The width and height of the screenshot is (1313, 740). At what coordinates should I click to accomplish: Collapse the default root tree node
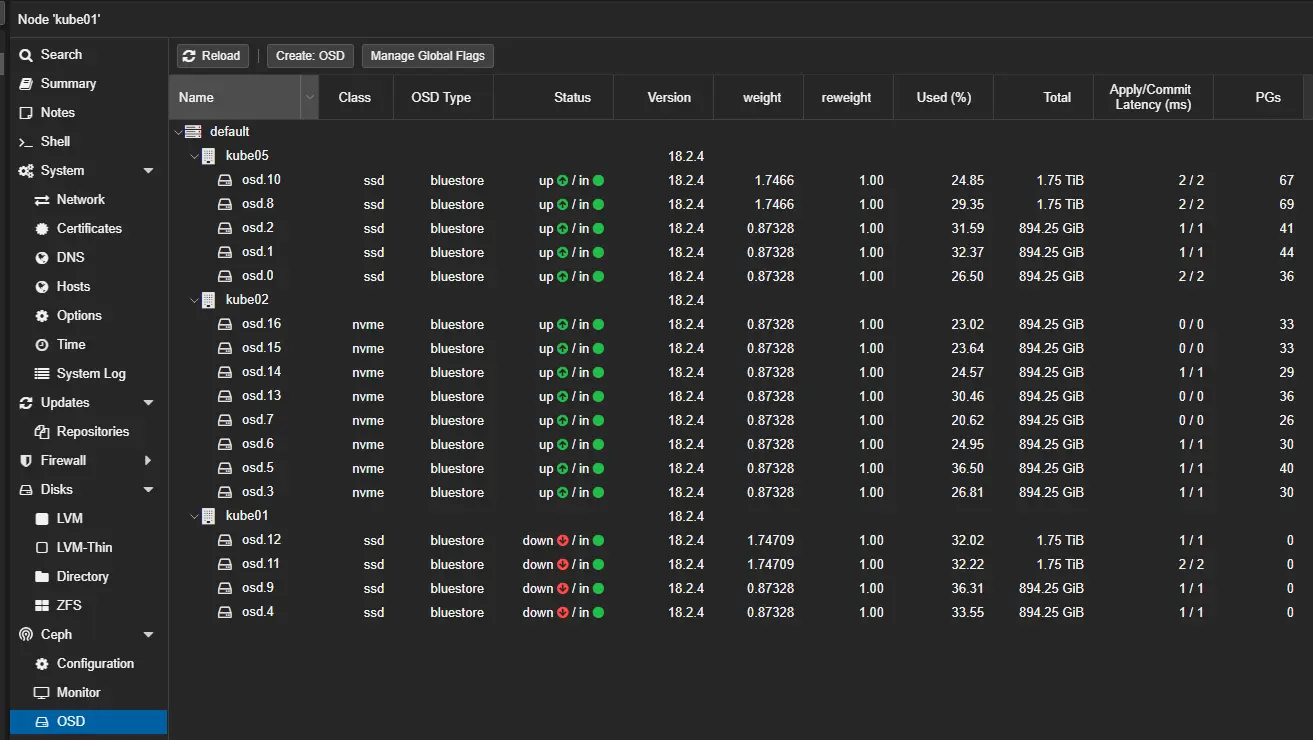(x=179, y=132)
